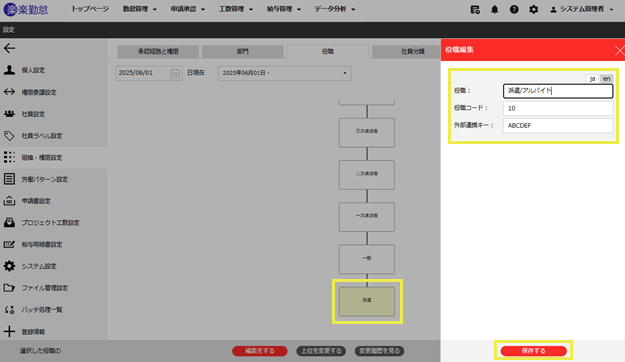Expand the 勤怠管理 menu
625x362 pixels.
(140, 9)
